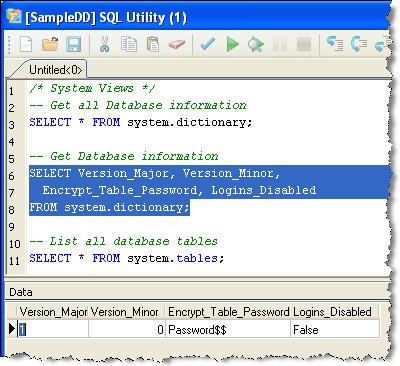Save the current SQL script

pos(74,44)
